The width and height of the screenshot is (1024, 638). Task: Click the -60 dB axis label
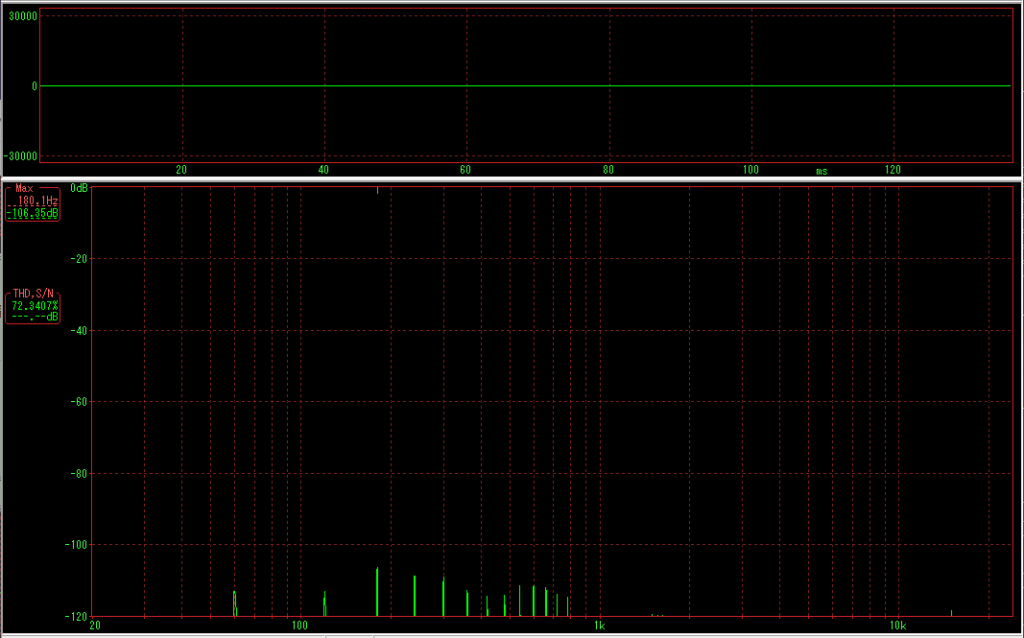pyautogui.click(x=78, y=401)
